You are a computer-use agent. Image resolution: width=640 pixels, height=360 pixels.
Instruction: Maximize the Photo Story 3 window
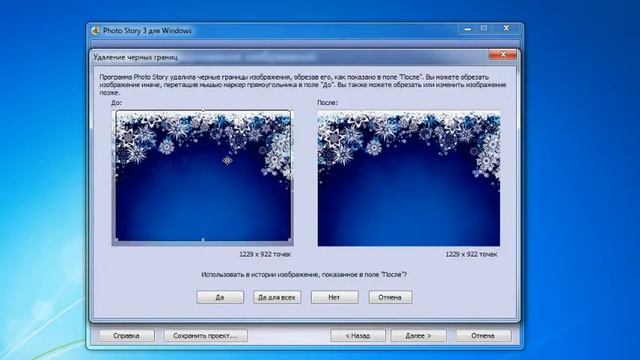pos(484,29)
